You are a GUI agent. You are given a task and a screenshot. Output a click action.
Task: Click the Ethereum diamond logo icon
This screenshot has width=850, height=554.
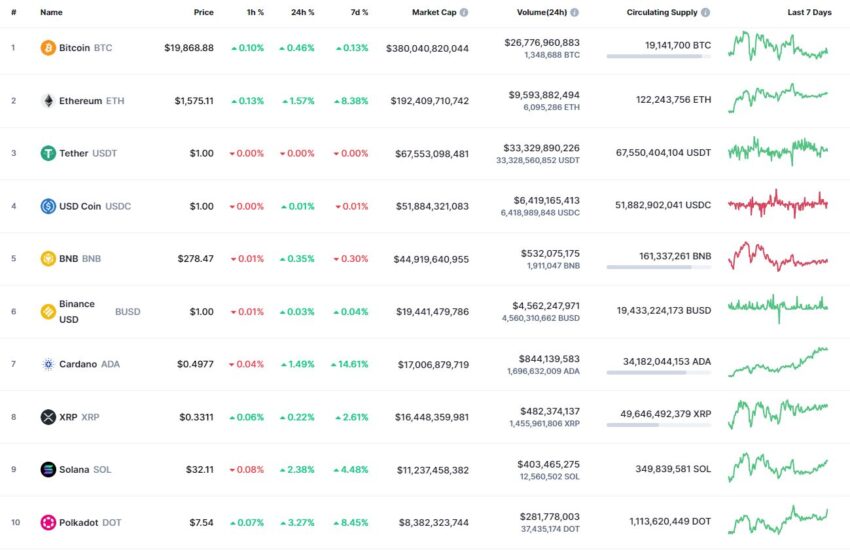coord(48,101)
